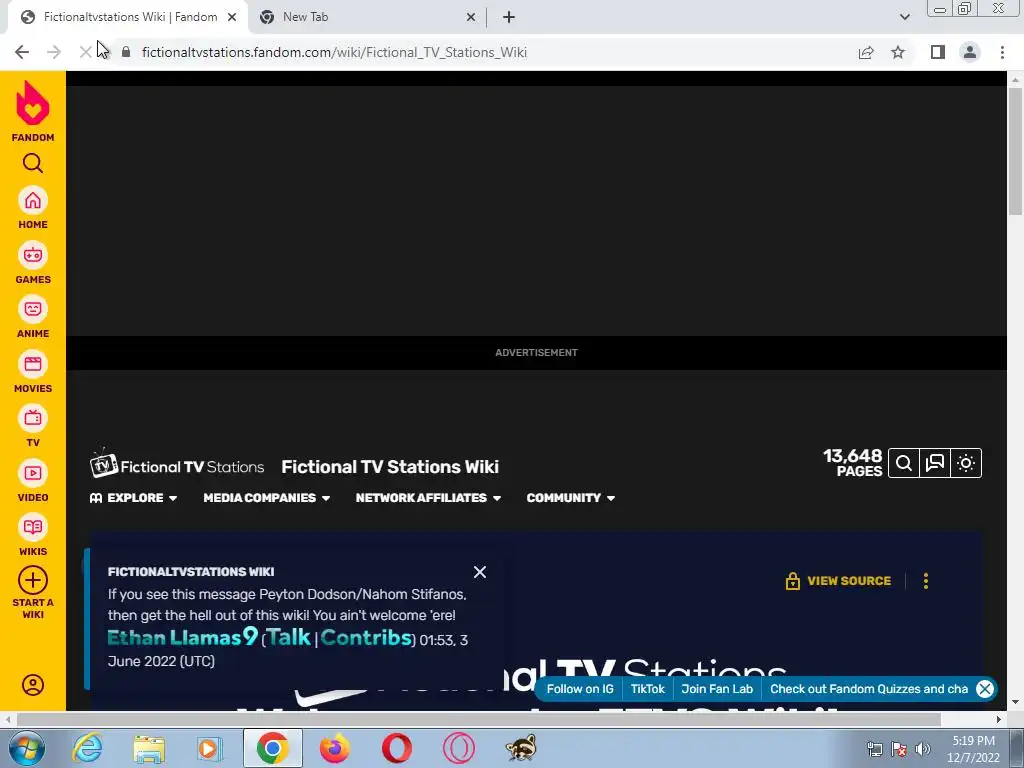Open Fandom logo home
Viewport: 1024px width, 768px height.
(33, 111)
